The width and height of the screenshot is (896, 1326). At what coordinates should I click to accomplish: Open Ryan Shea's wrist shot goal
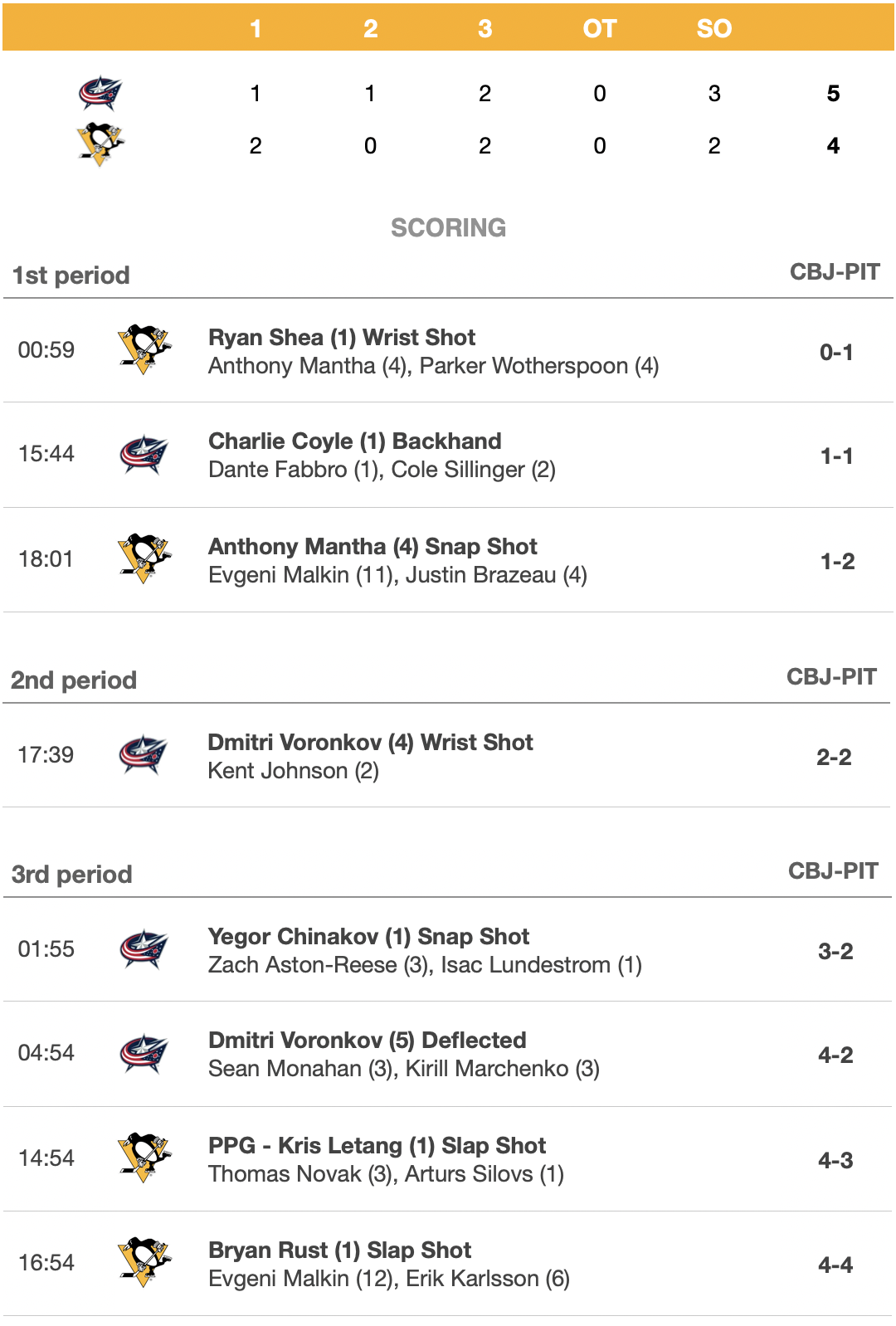[x=342, y=338]
